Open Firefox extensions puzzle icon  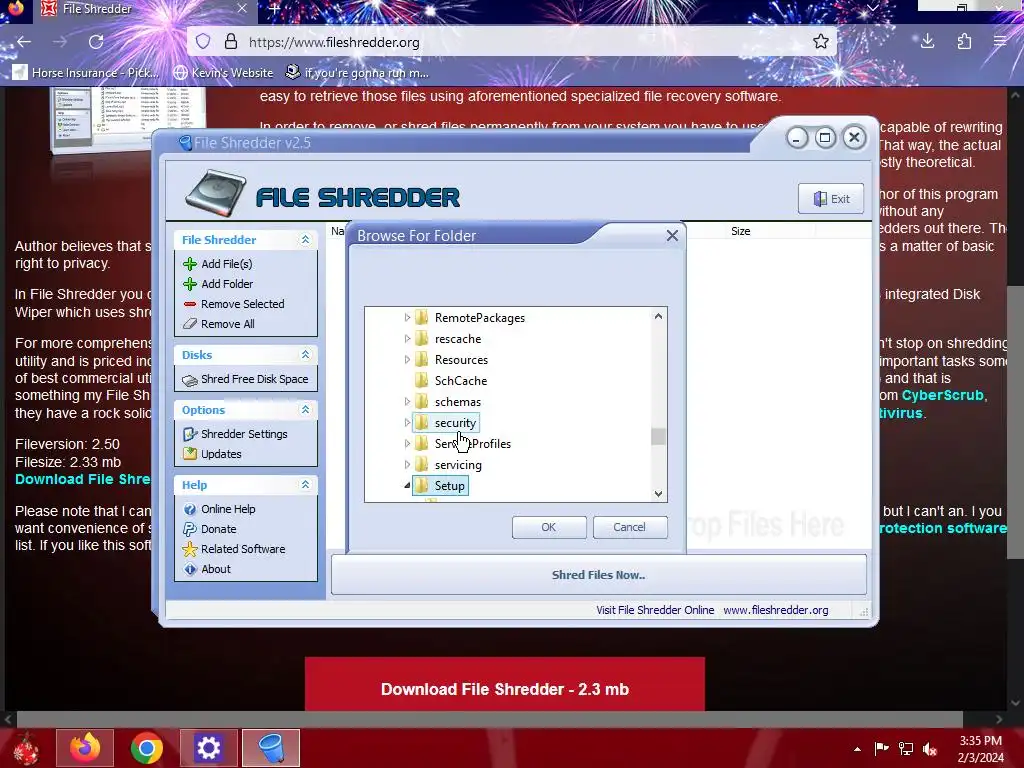pyautogui.click(x=964, y=42)
